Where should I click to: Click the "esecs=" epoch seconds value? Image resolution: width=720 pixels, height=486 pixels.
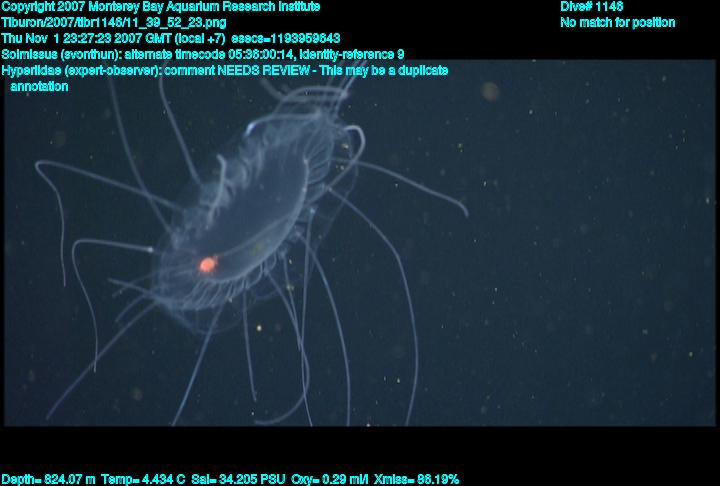286,39
